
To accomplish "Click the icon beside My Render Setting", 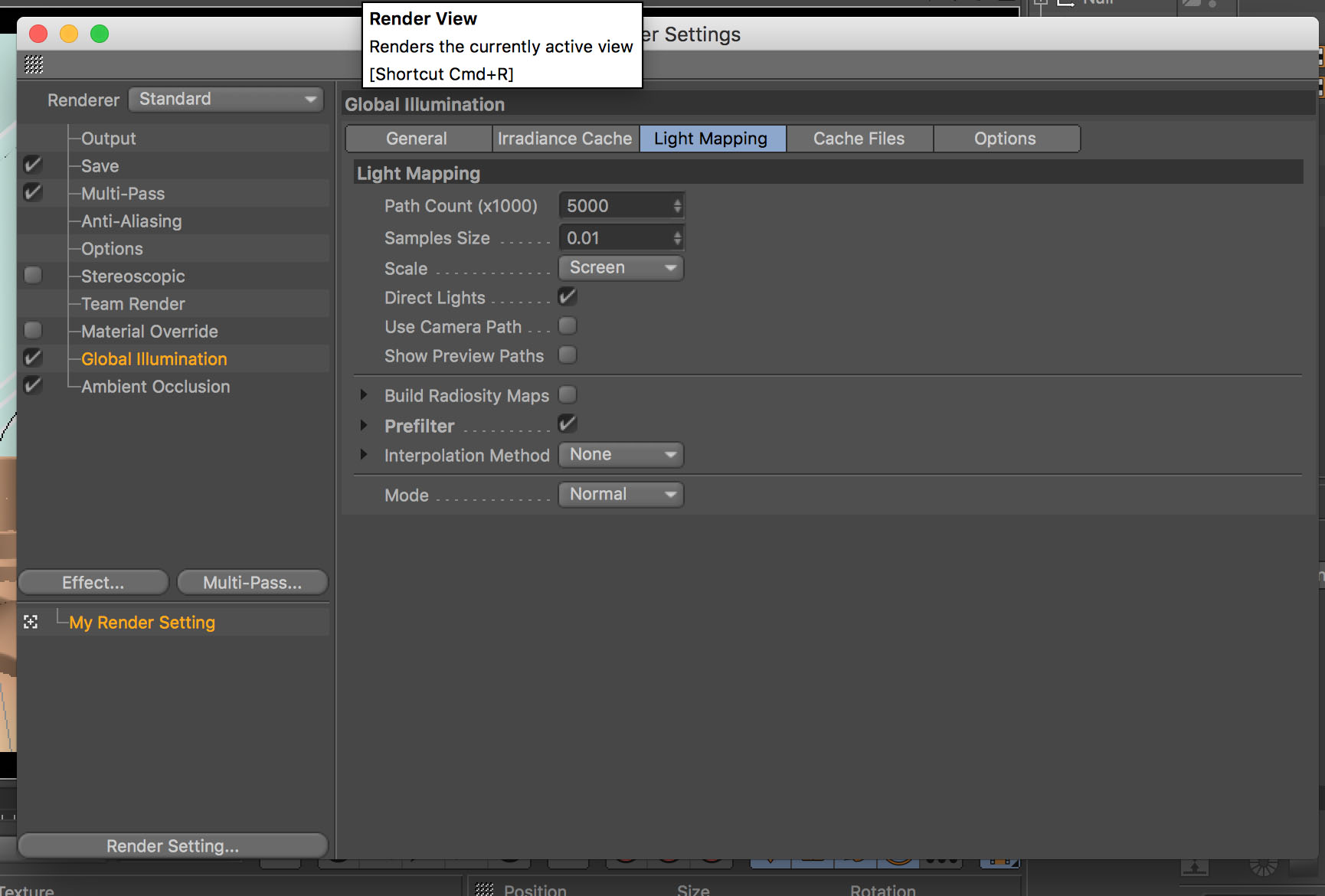I will (x=31, y=622).
